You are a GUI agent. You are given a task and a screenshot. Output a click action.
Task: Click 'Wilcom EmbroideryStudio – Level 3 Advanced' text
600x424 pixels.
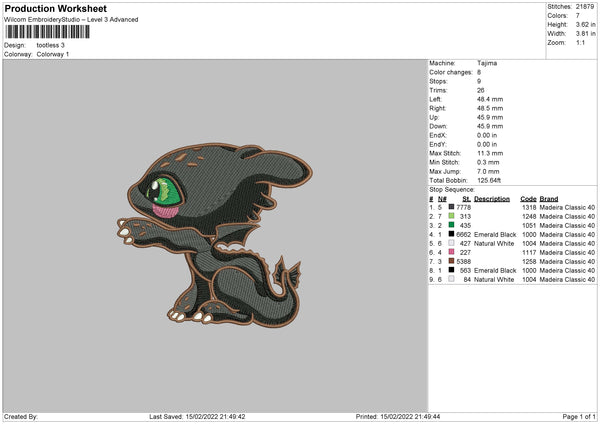[x=71, y=20]
